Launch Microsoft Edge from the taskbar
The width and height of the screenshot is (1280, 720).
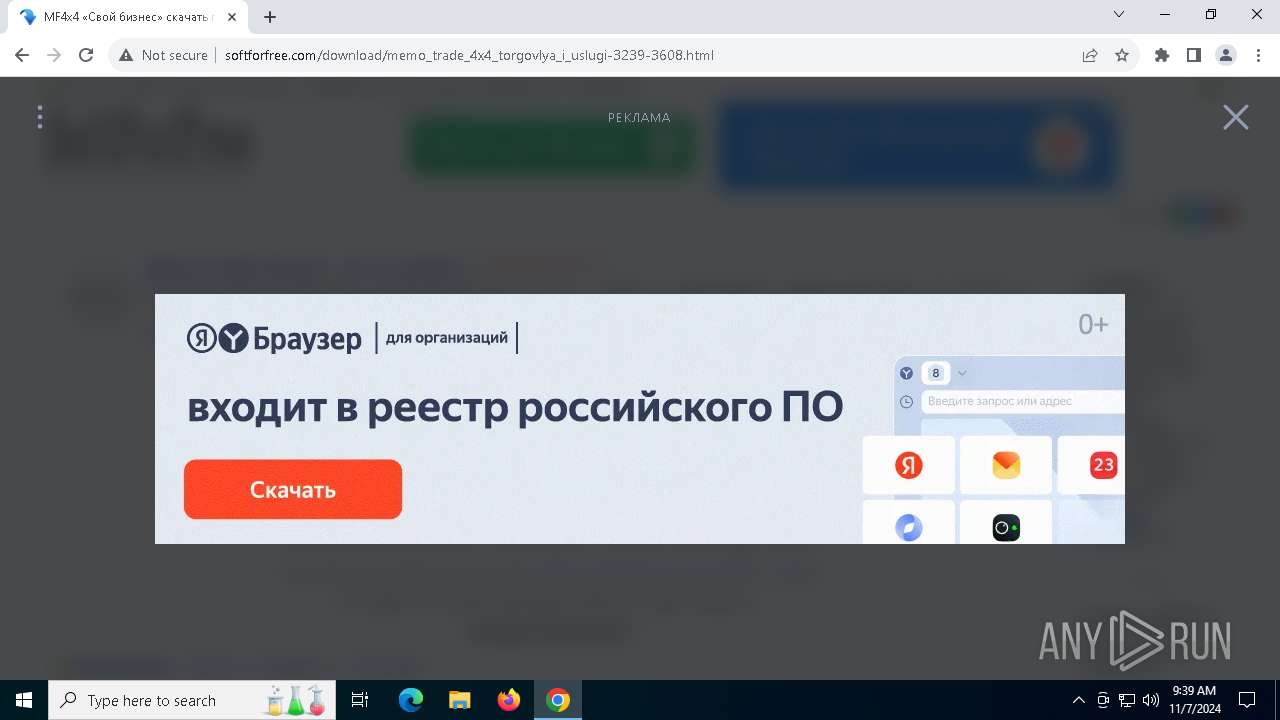[411, 700]
